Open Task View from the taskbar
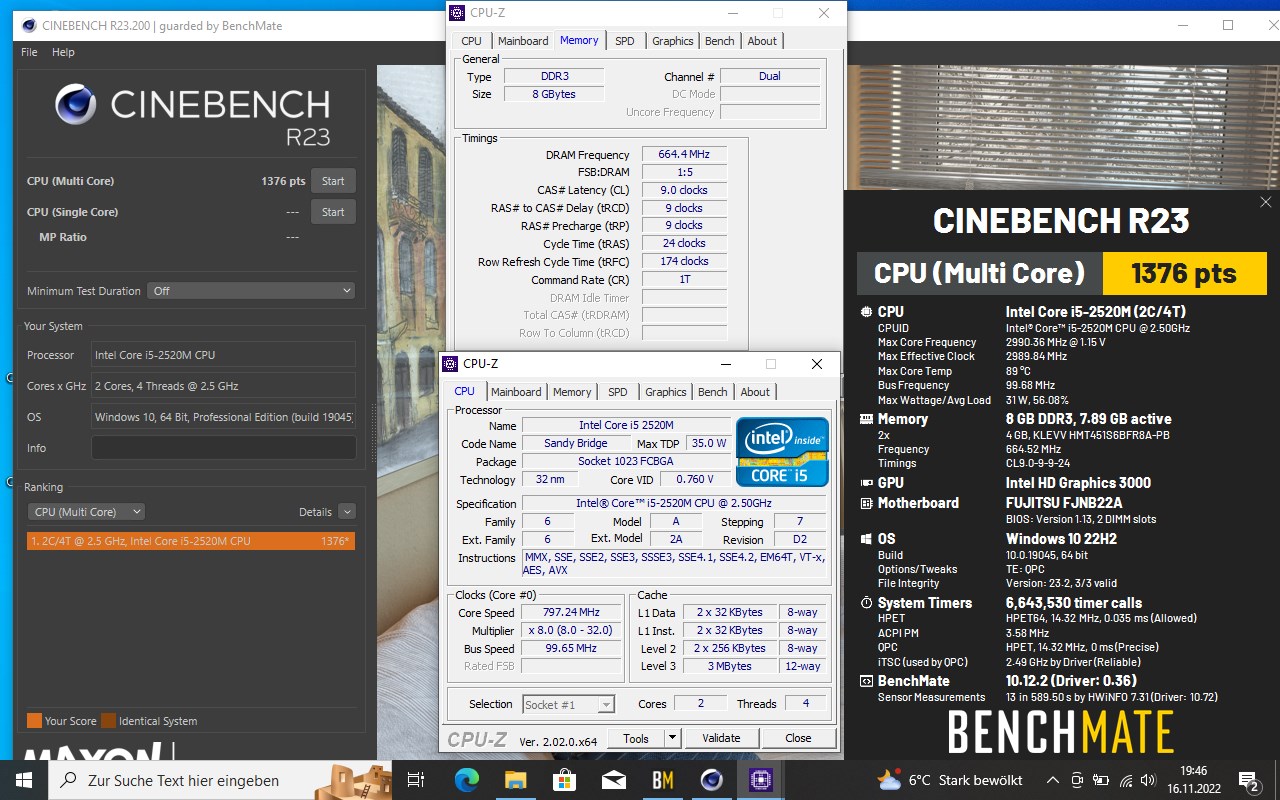Screen dimensions: 1280x800 [417, 780]
